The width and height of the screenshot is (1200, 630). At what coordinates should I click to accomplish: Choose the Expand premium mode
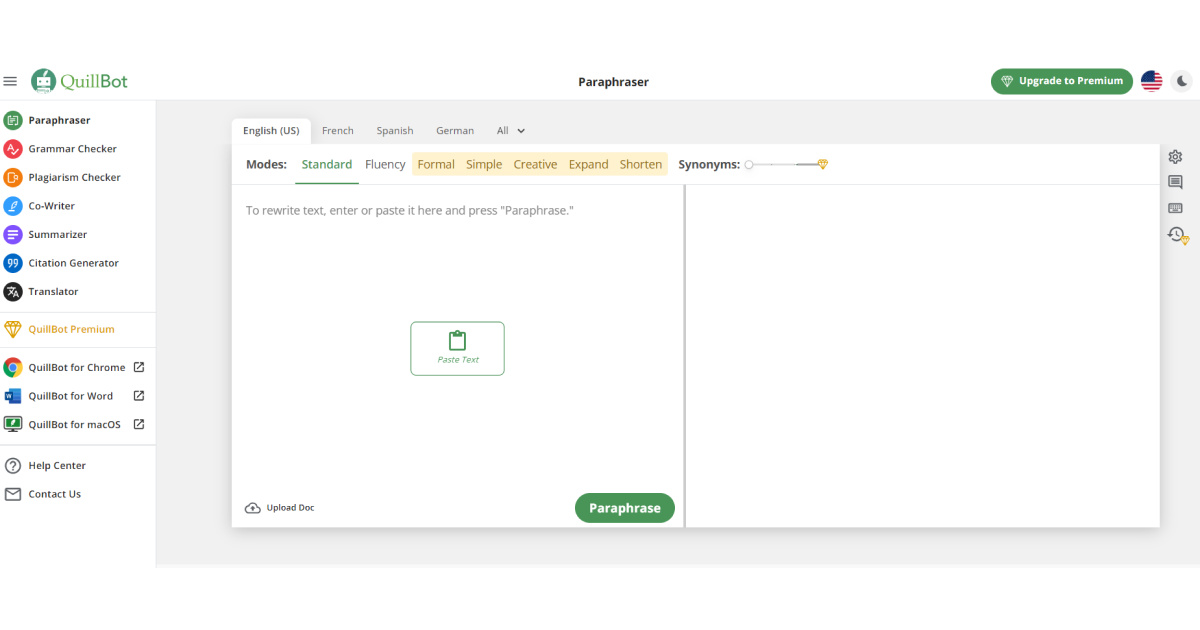coord(589,165)
